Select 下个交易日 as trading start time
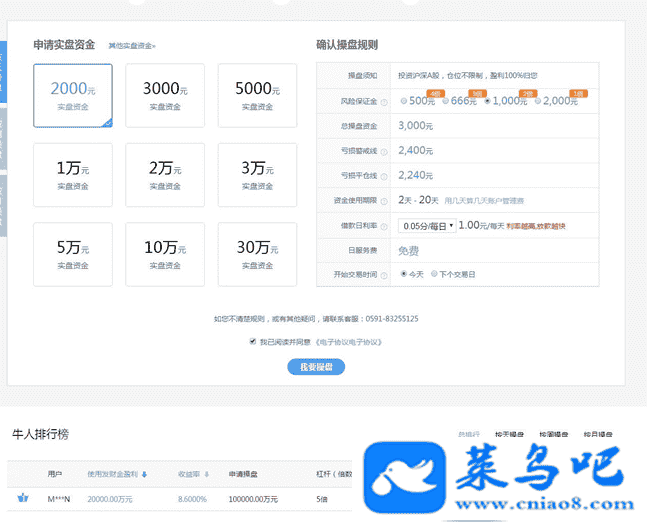Screen dimensions: 647x525 pyautogui.click(x=434, y=274)
